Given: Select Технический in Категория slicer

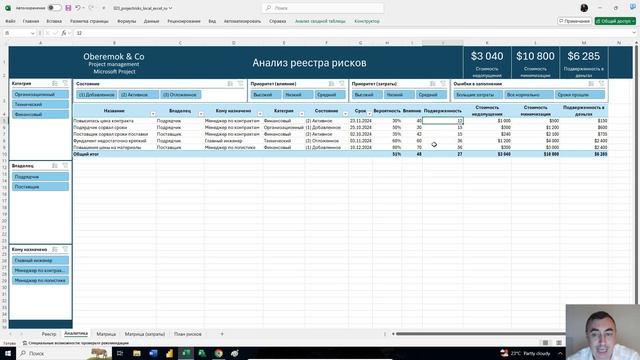Looking at the screenshot, I should coord(40,104).
